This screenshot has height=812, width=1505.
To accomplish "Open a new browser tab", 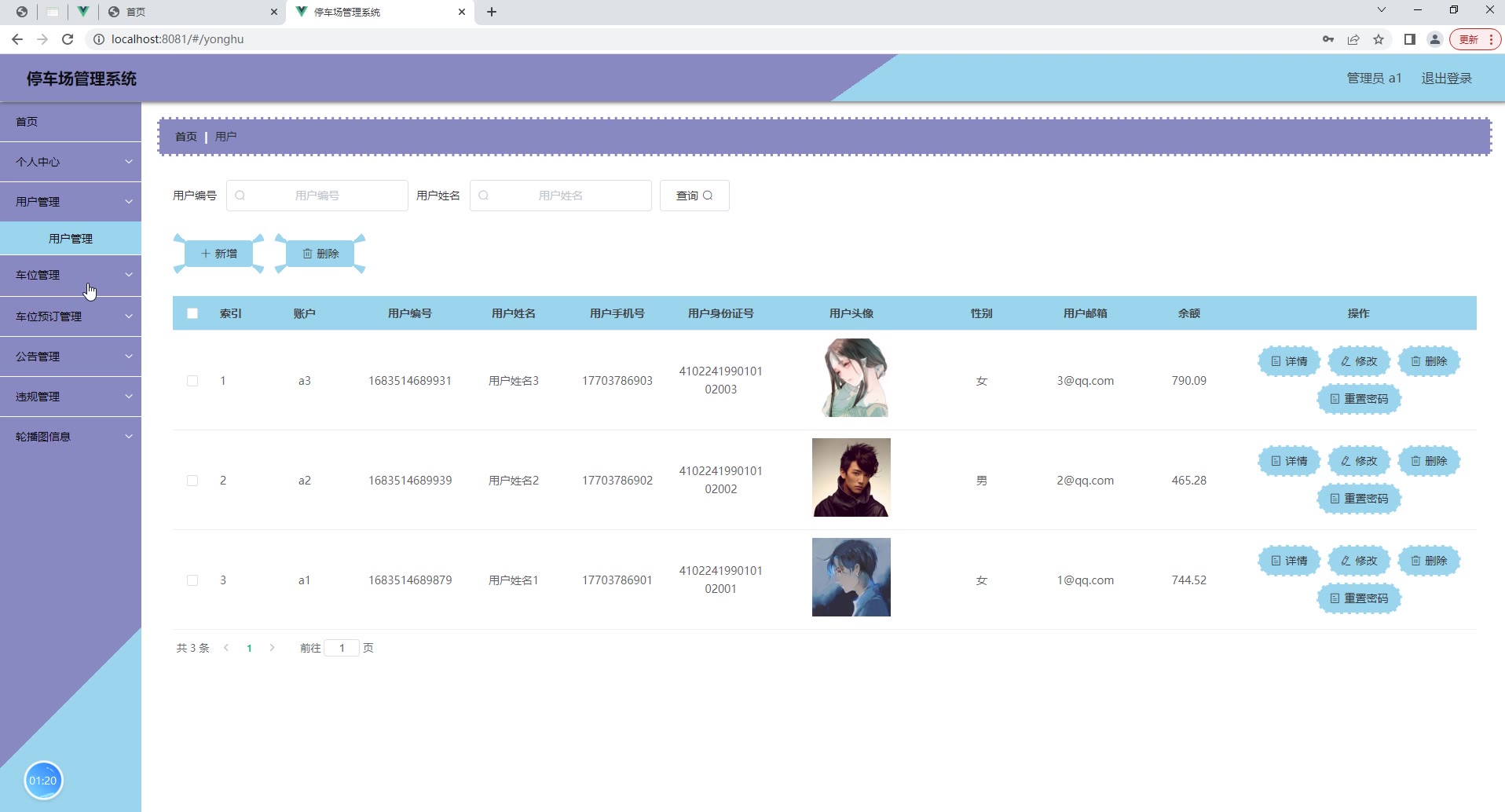I will (492, 12).
